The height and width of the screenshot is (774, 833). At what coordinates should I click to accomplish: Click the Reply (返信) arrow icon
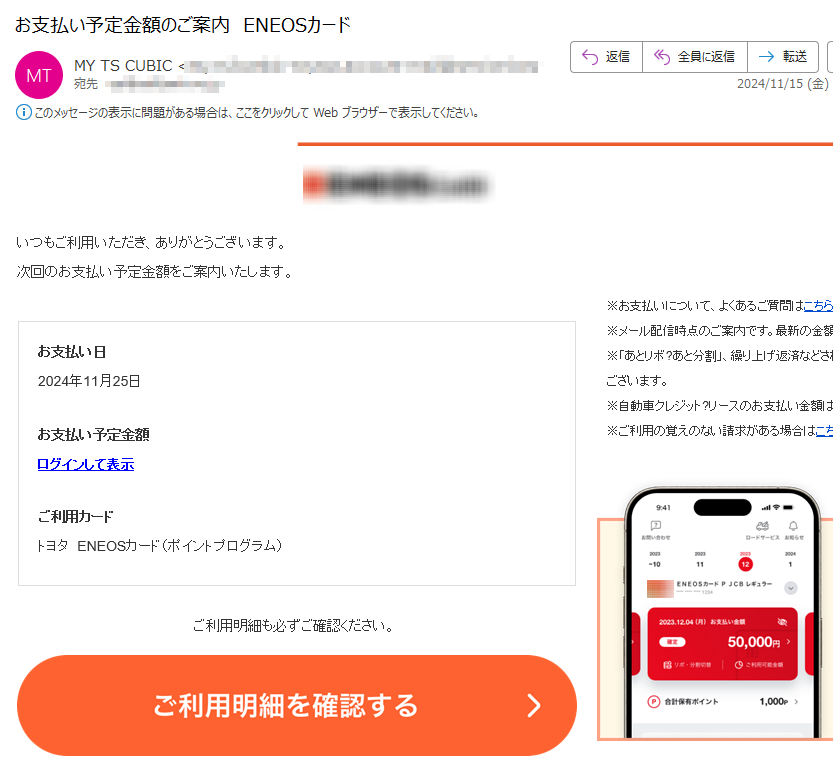click(x=590, y=57)
